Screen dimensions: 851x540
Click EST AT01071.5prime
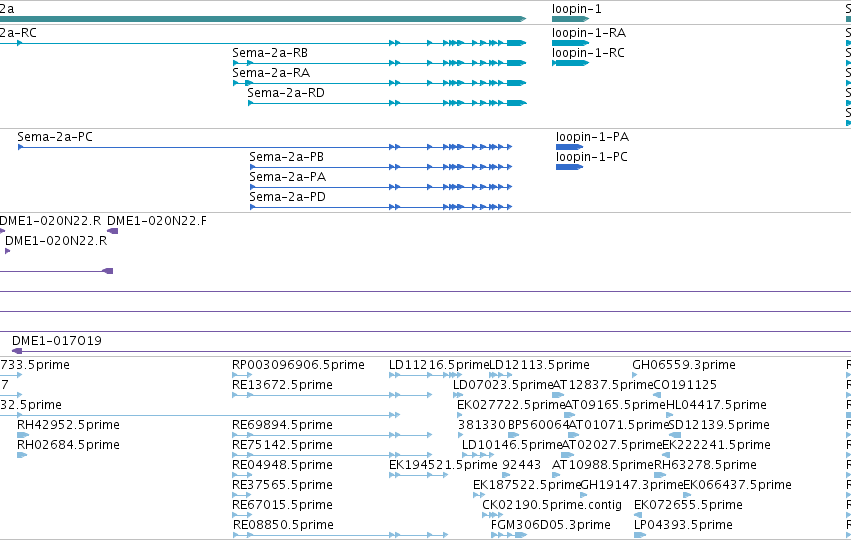click(619, 425)
